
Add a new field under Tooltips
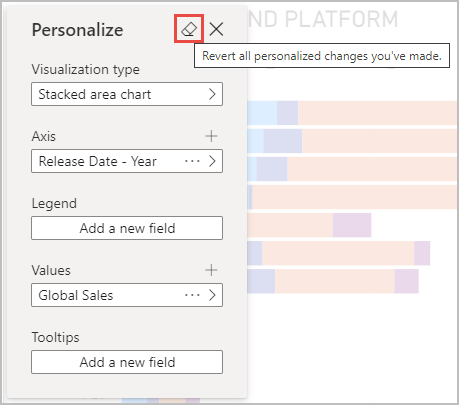pyautogui.click(x=127, y=362)
